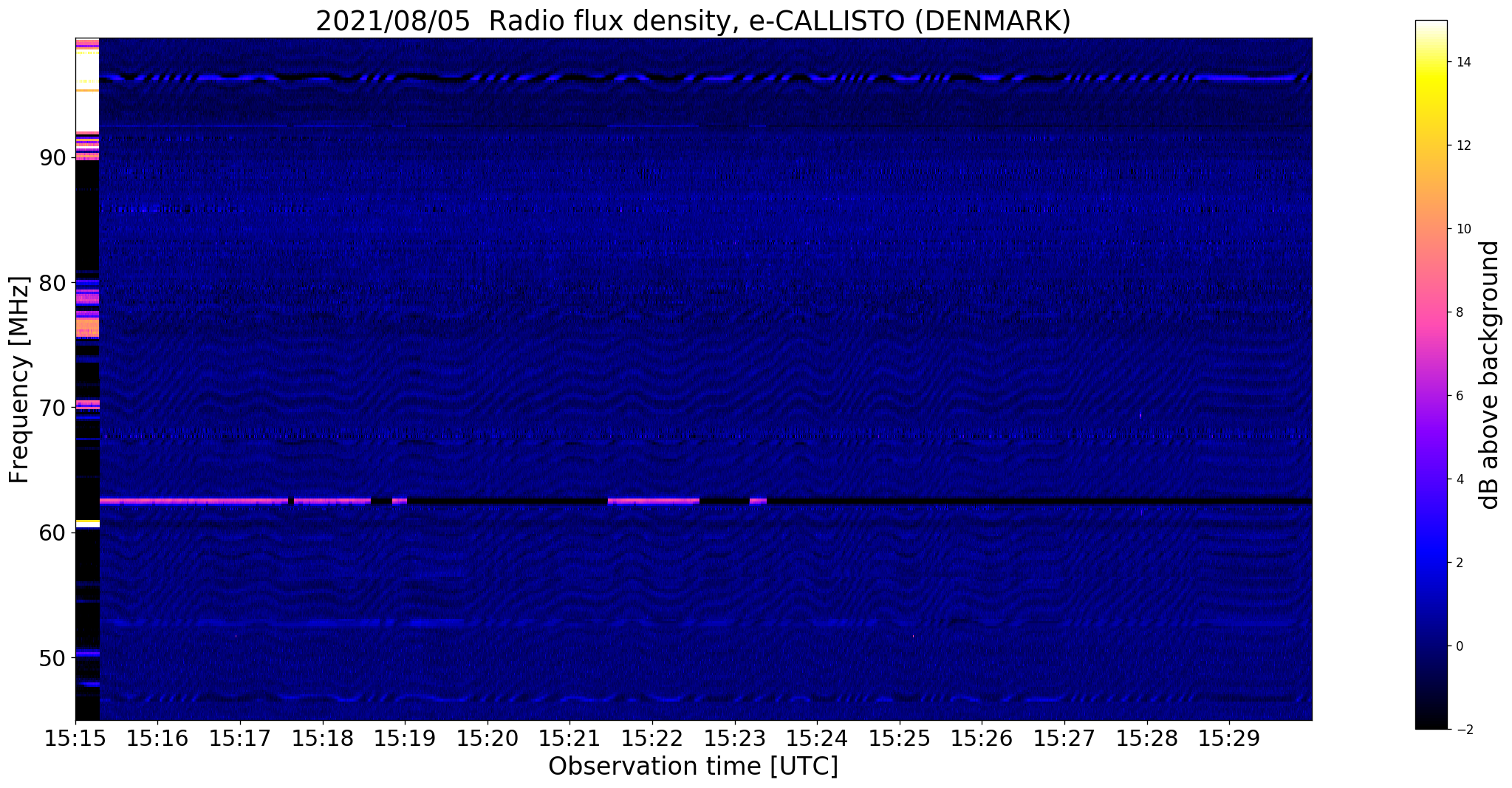The width and height of the screenshot is (1512, 788).
Task: Click the 15:25 time tick label
Action: pos(900,739)
